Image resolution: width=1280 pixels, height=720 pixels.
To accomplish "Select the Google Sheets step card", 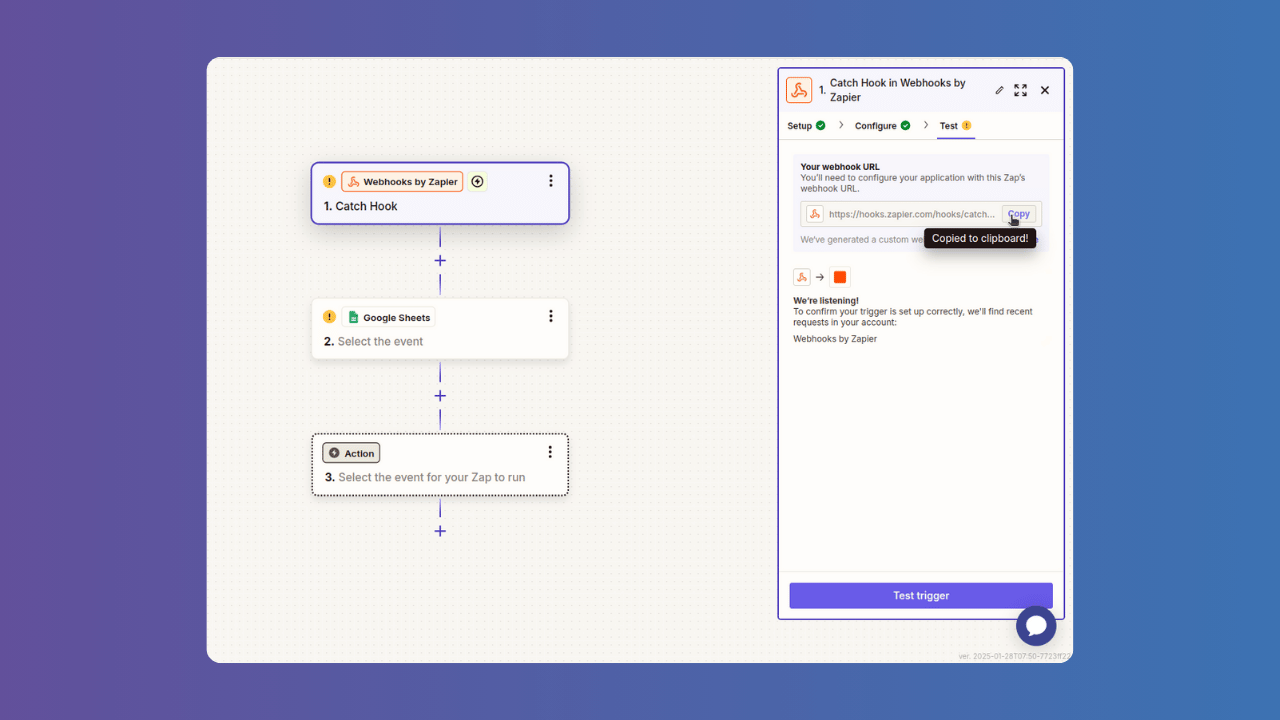I will pos(440,329).
